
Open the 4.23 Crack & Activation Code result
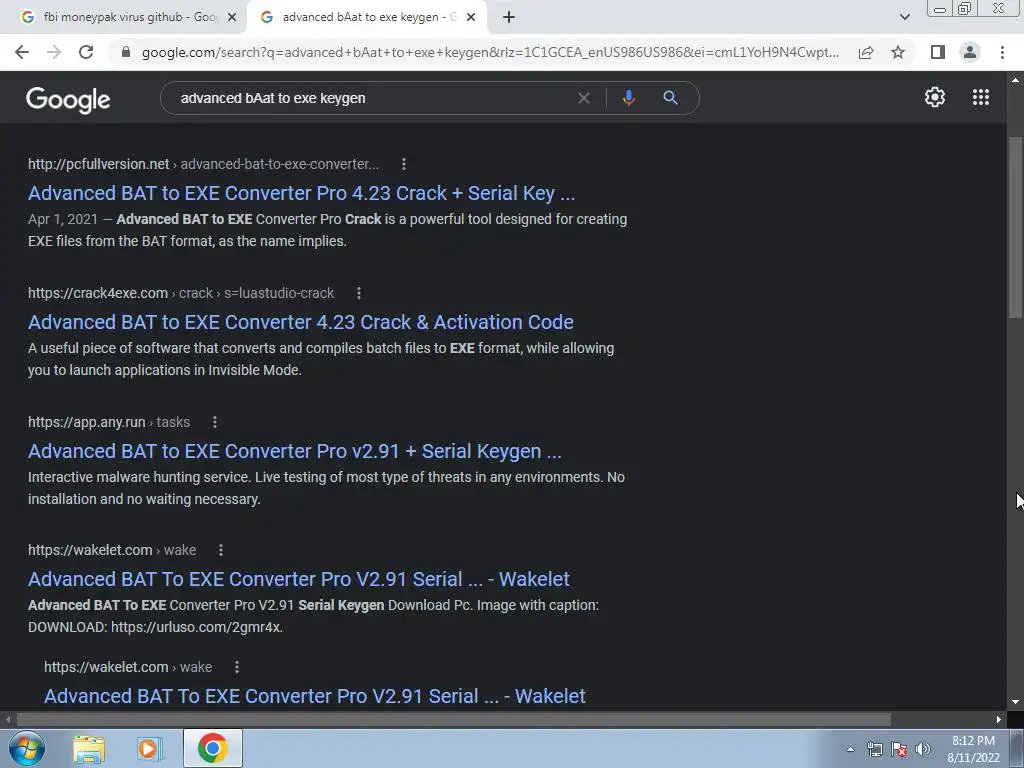pyautogui.click(x=300, y=322)
